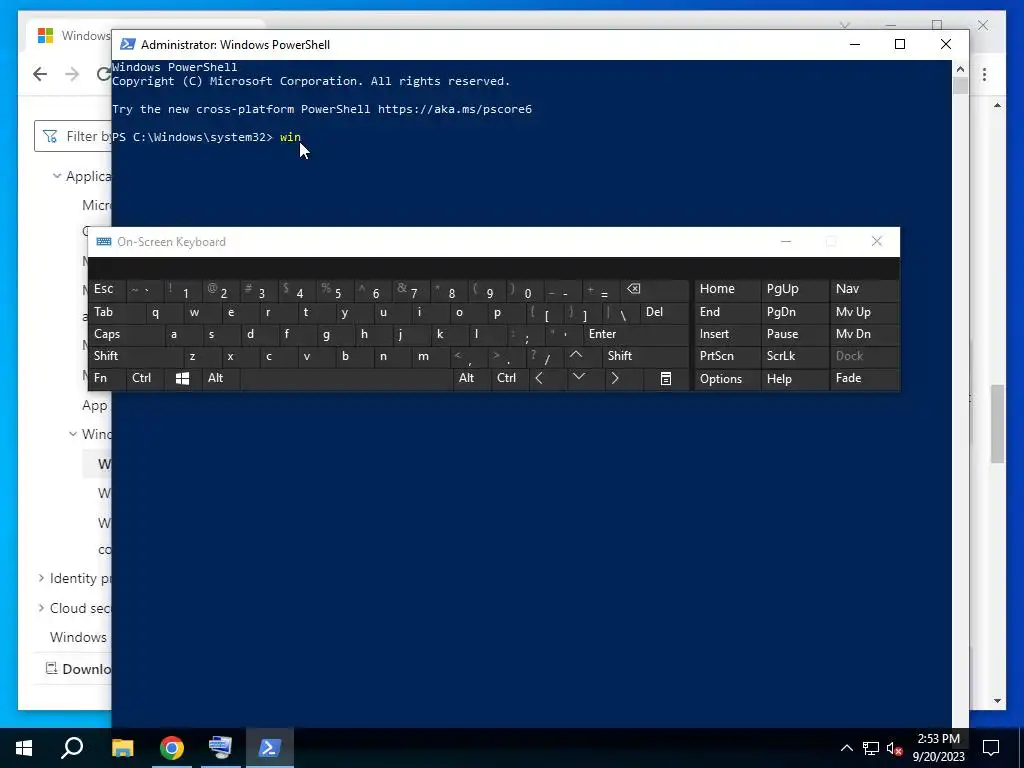Click the Del key
1024x768 pixels.
(x=664, y=312)
